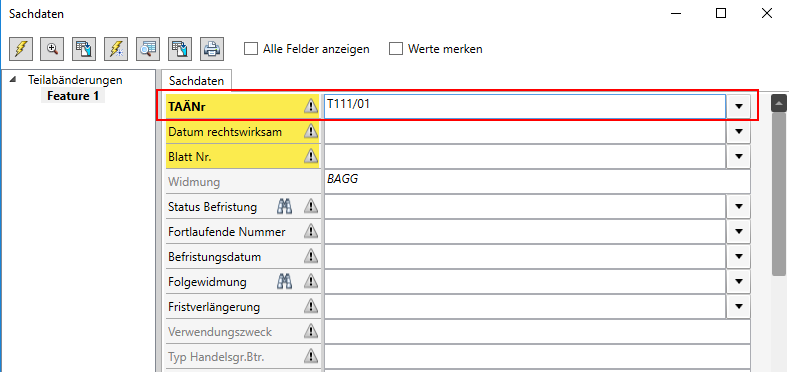Click the Befristungsdatum label
The width and height of the screenshot is (789, 372).
point(215,257)
